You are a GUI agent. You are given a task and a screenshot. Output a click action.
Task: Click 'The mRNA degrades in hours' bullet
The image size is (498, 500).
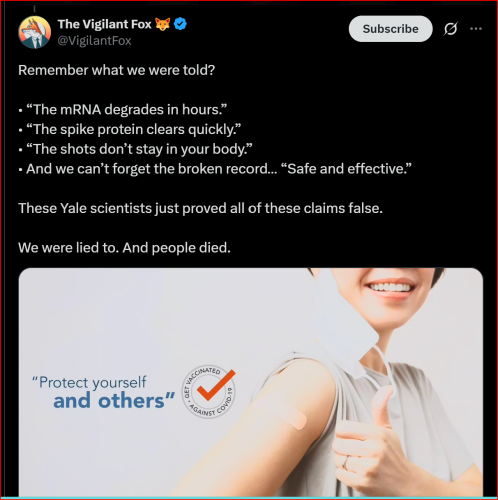(x=123, y=110)
